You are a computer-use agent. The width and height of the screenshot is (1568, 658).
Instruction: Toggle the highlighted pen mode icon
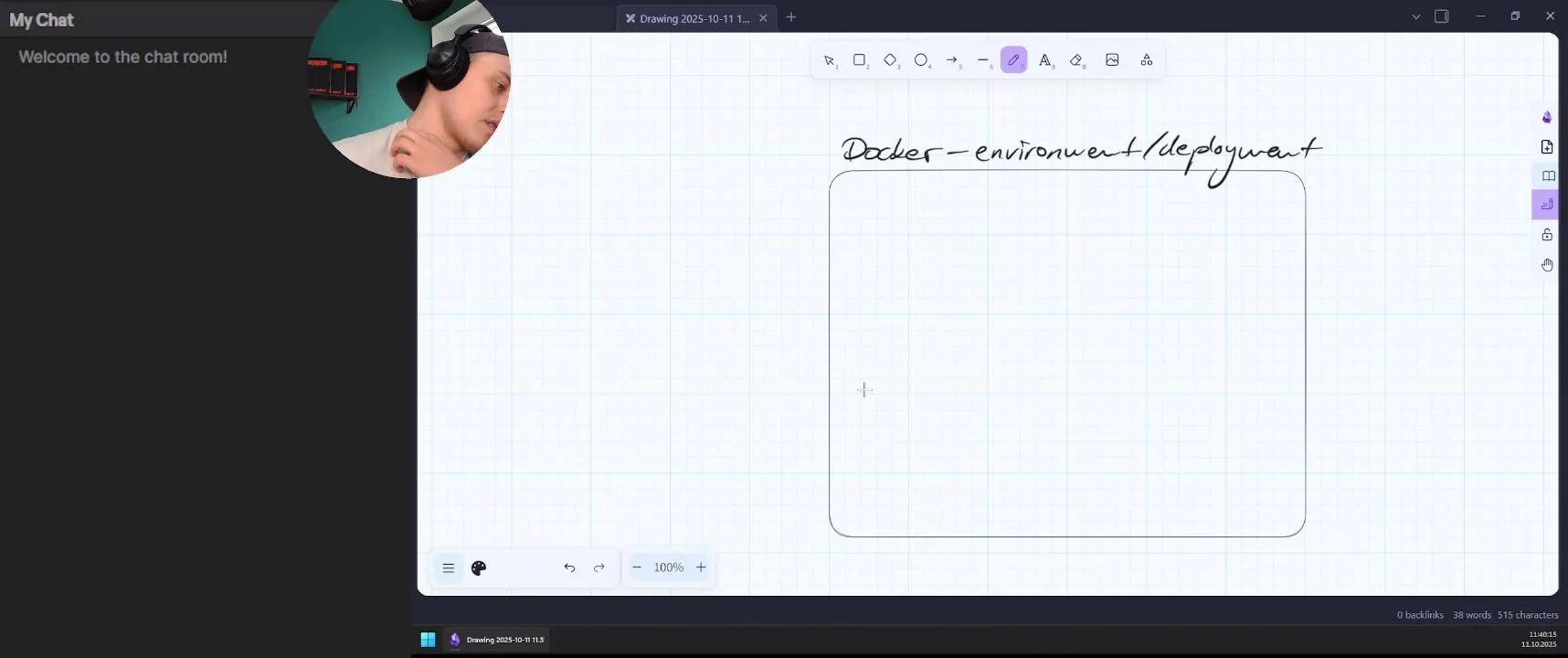(1546, 205)
